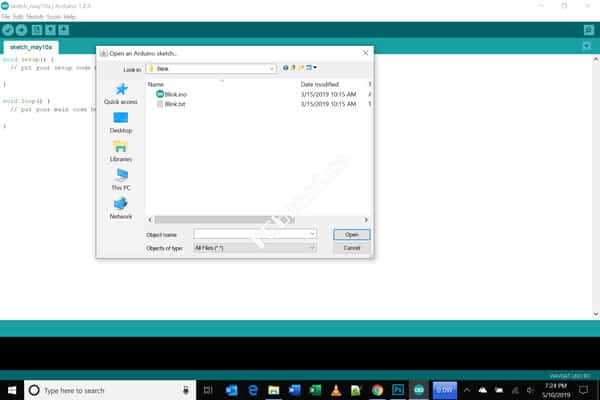Open the Tools menu
Viewport: 600px width, 400px height.
pos(56,17)
